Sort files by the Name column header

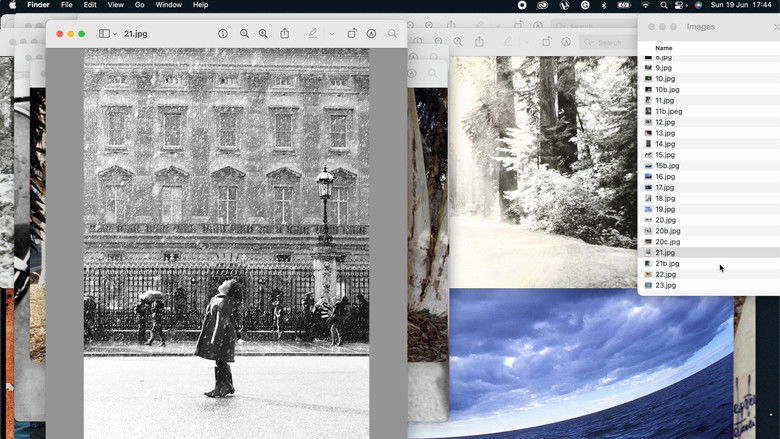(664, 47)
